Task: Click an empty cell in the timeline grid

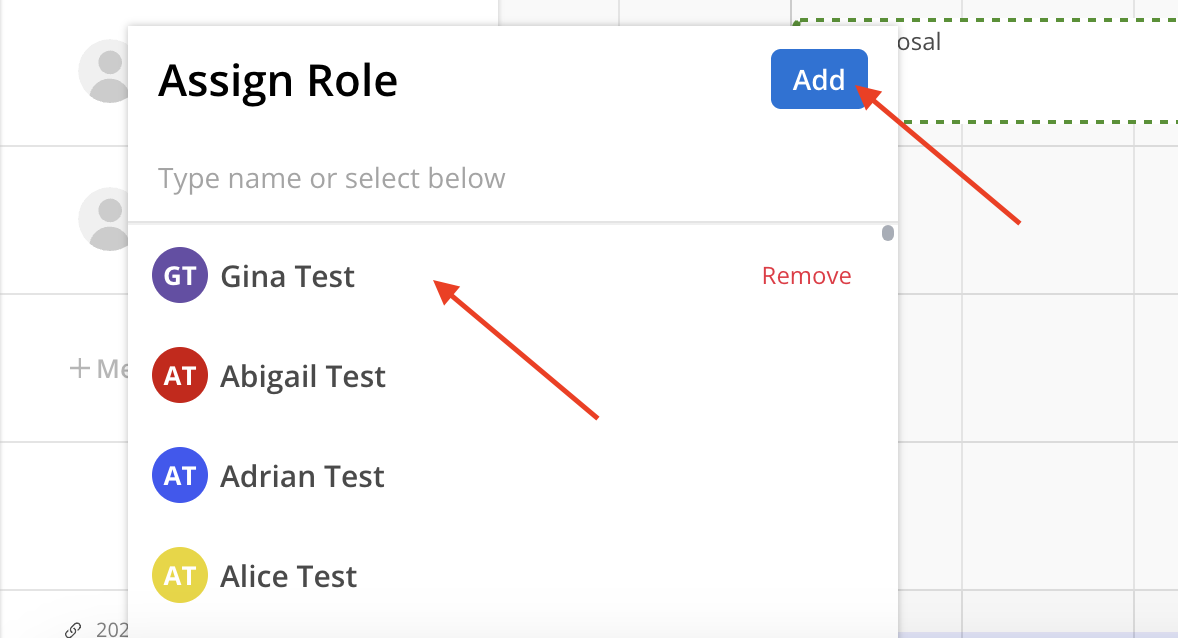Action: (x=1048, y=368)
